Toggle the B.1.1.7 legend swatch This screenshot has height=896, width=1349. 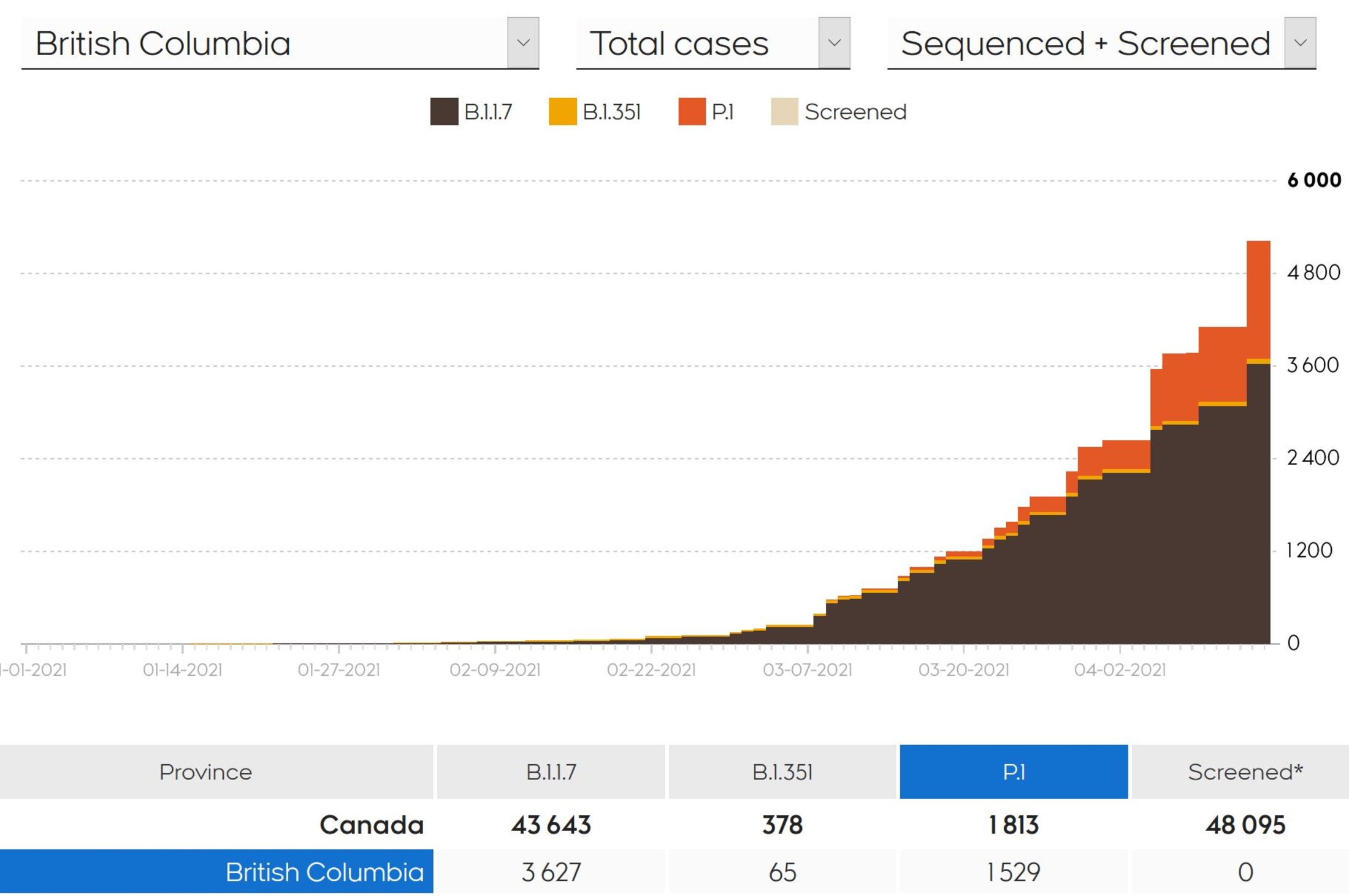click(444, 112)
